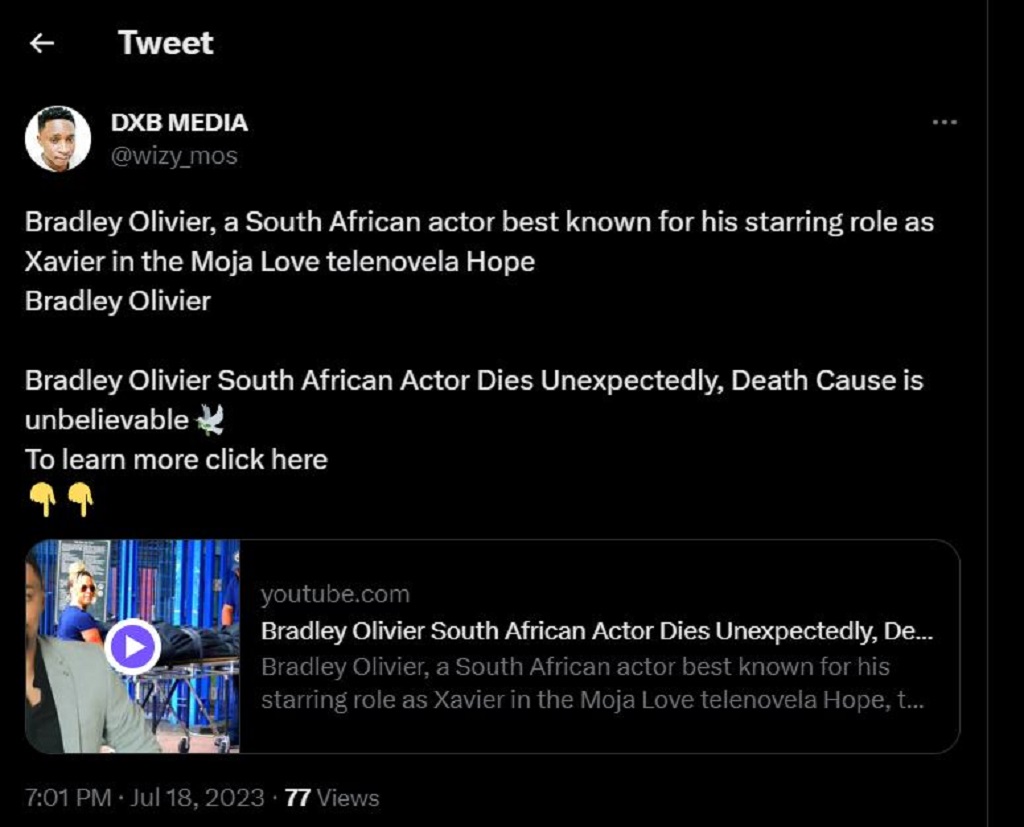Click the standalone "Bradley Olivier" line of the tweet

tap(118, 301)
